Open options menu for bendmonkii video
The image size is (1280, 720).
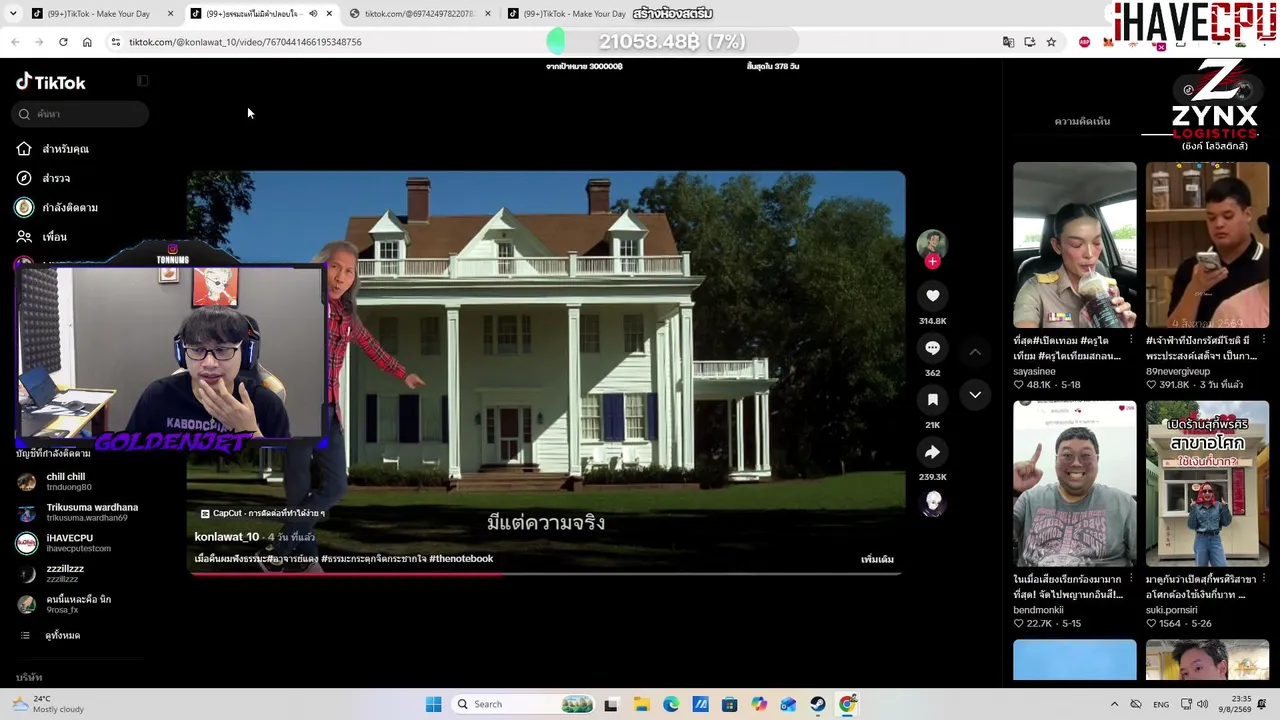[x=1131, y=578]
